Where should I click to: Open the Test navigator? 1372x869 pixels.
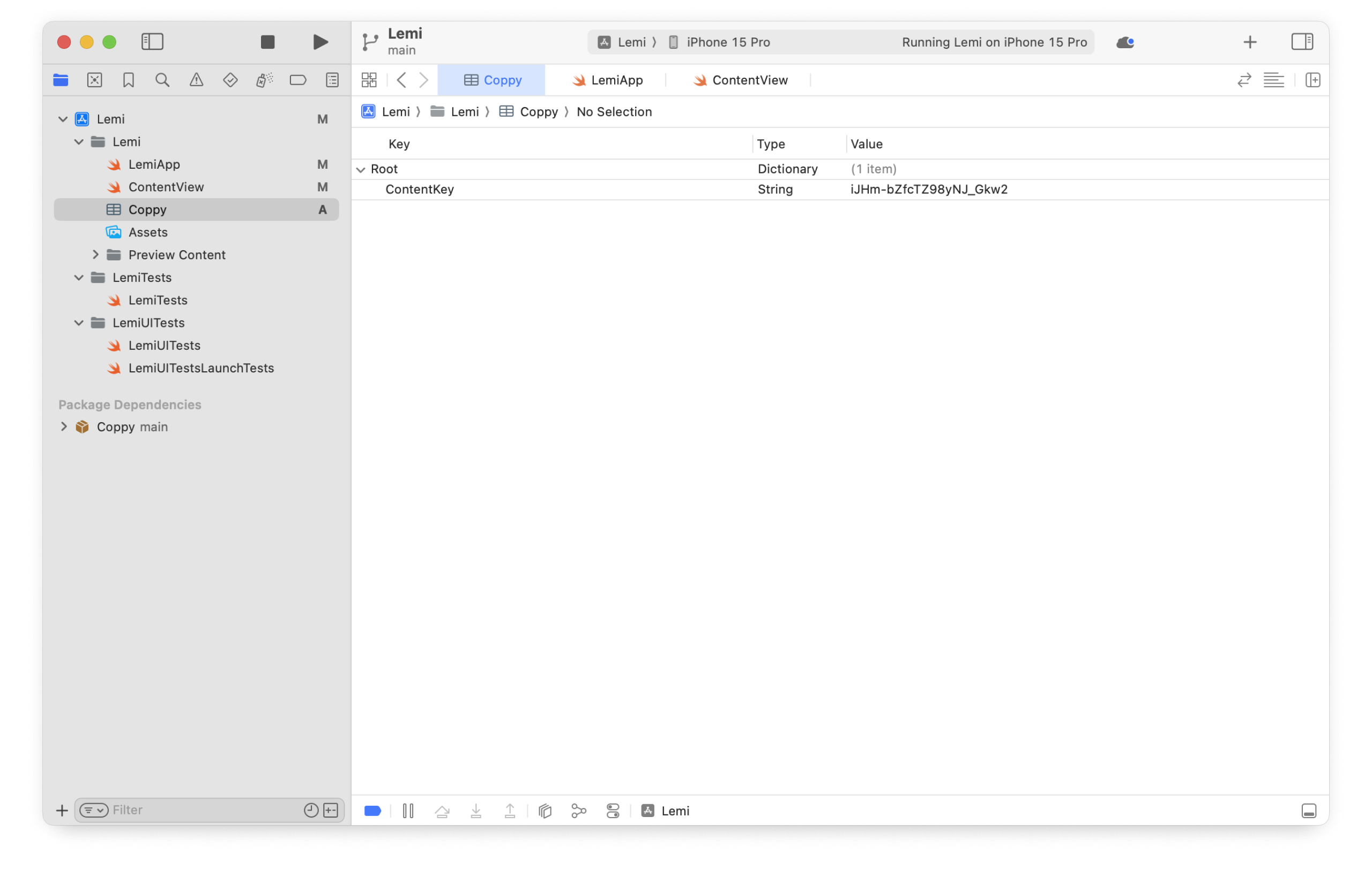(x=230, y=80)
